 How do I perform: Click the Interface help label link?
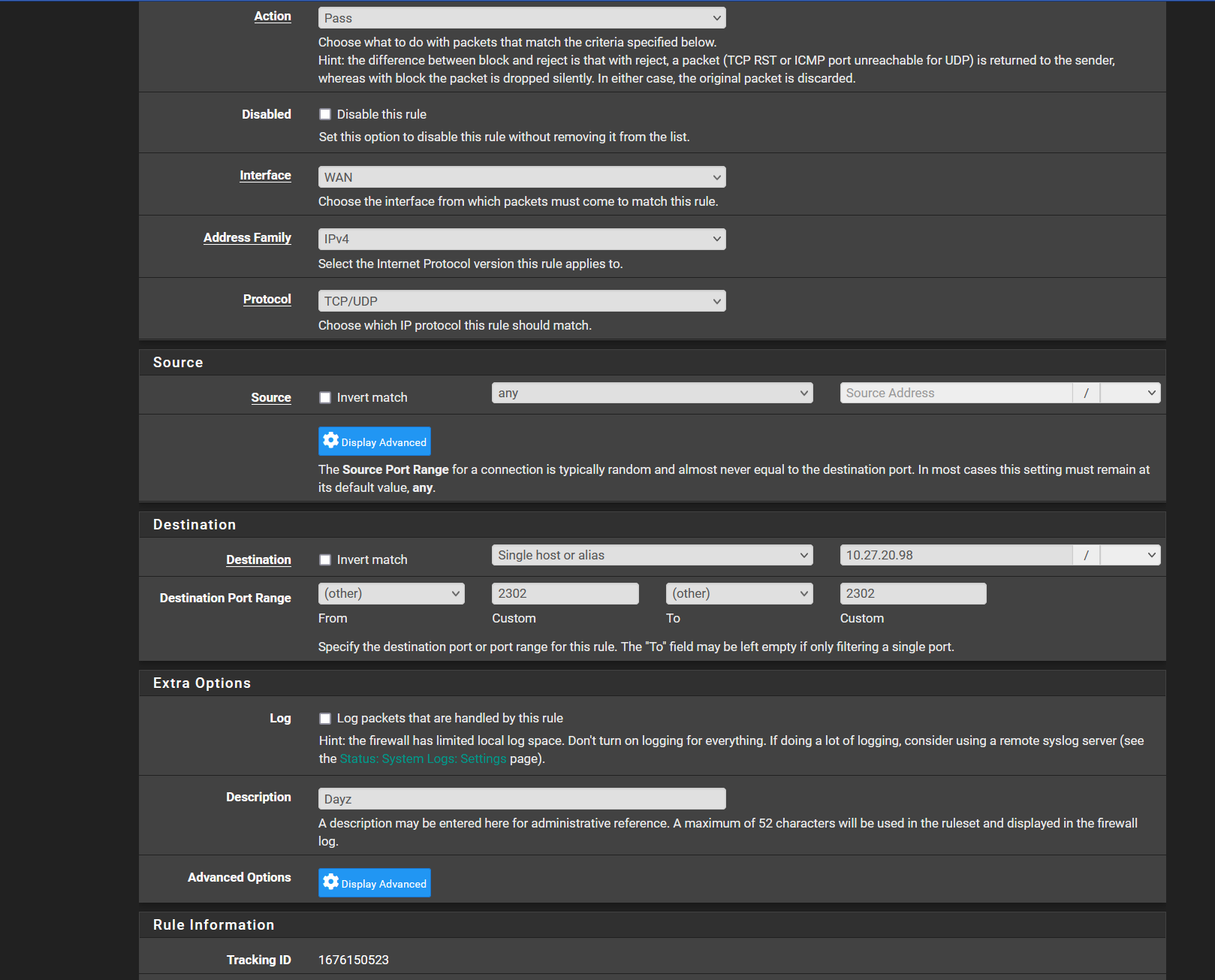[x=265, y=175]
